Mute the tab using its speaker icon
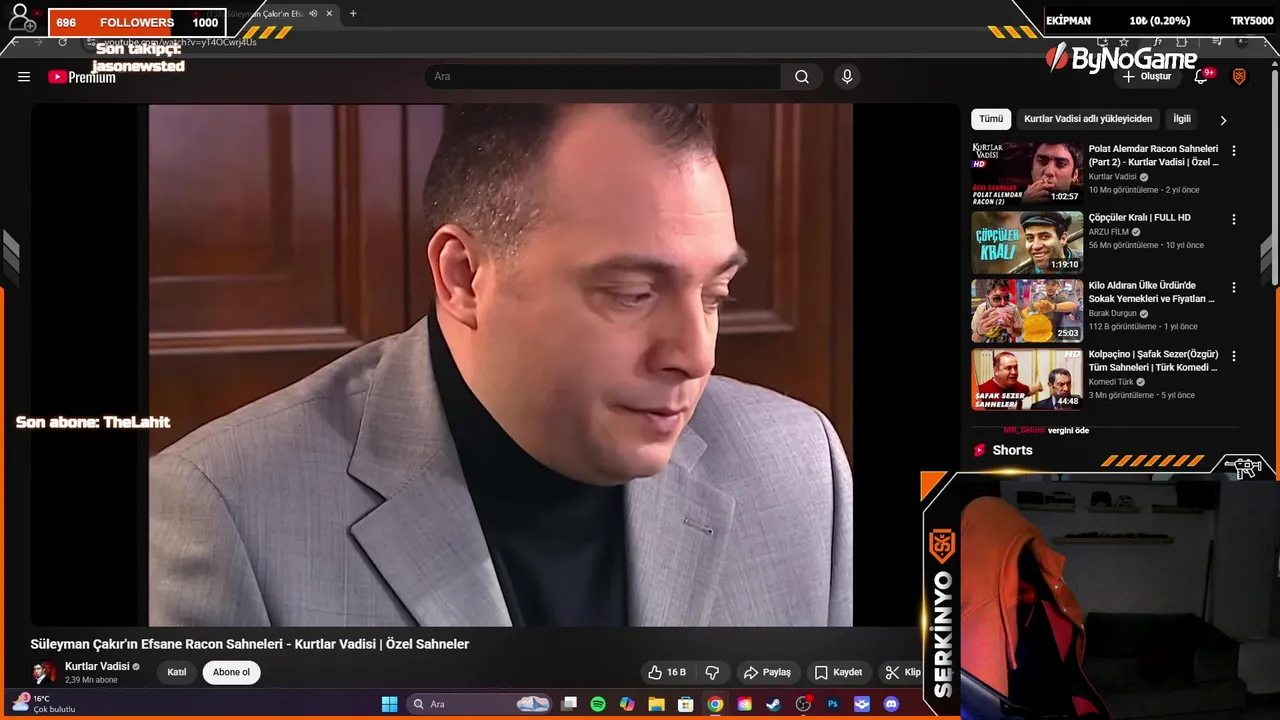Viewport: 1280px width, 720px height. click(313, 14)
